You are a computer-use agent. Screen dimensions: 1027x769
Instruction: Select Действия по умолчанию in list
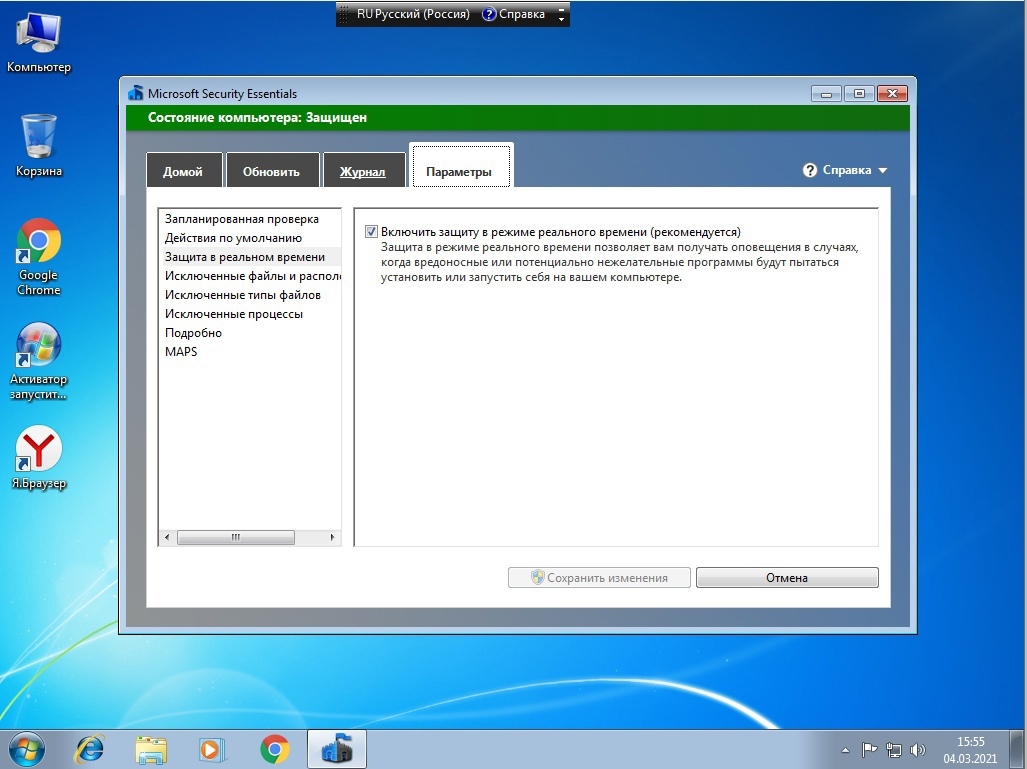[249, 238]
